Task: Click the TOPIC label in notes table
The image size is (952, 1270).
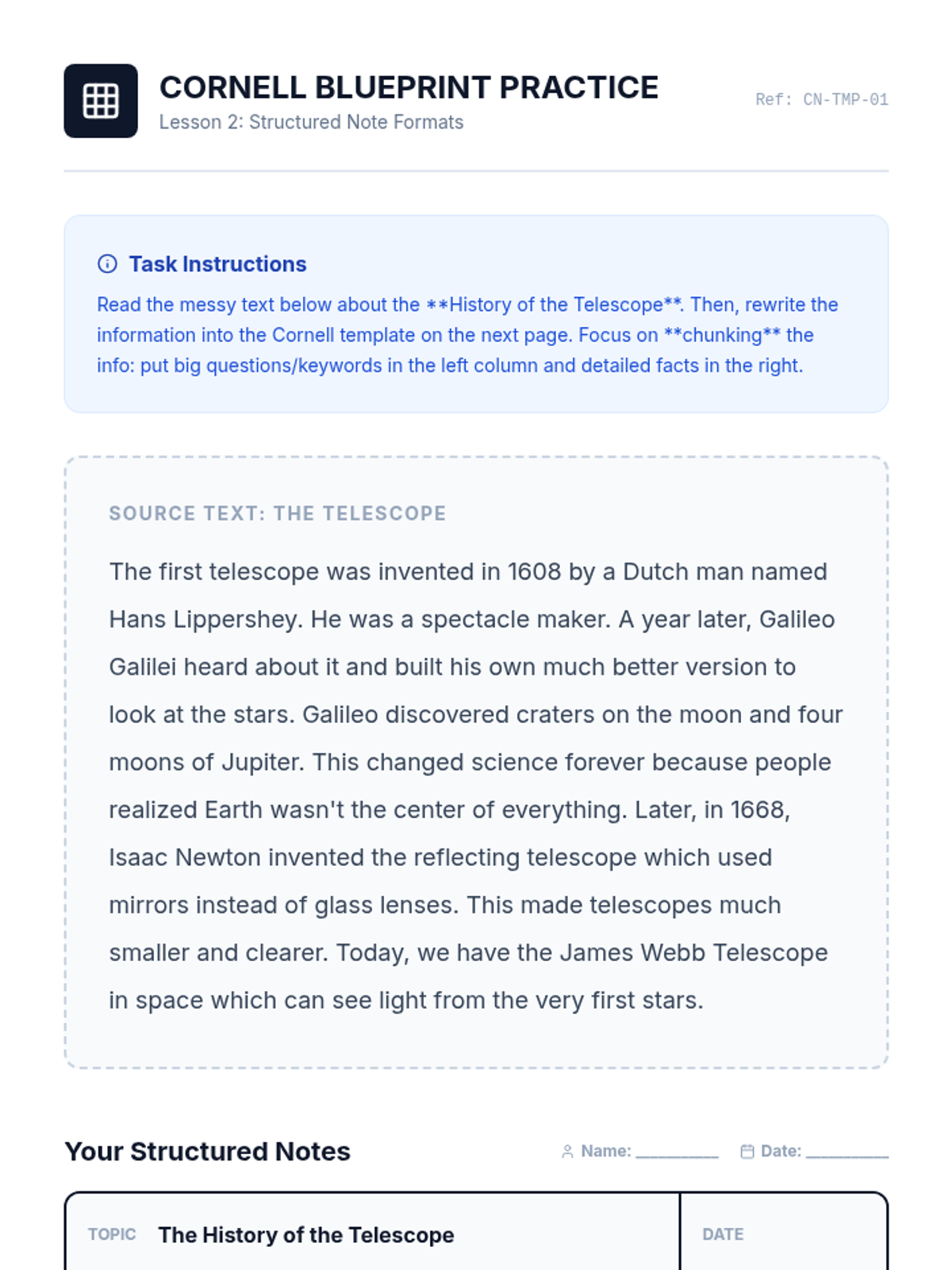Action: (x=112, y=1234)
